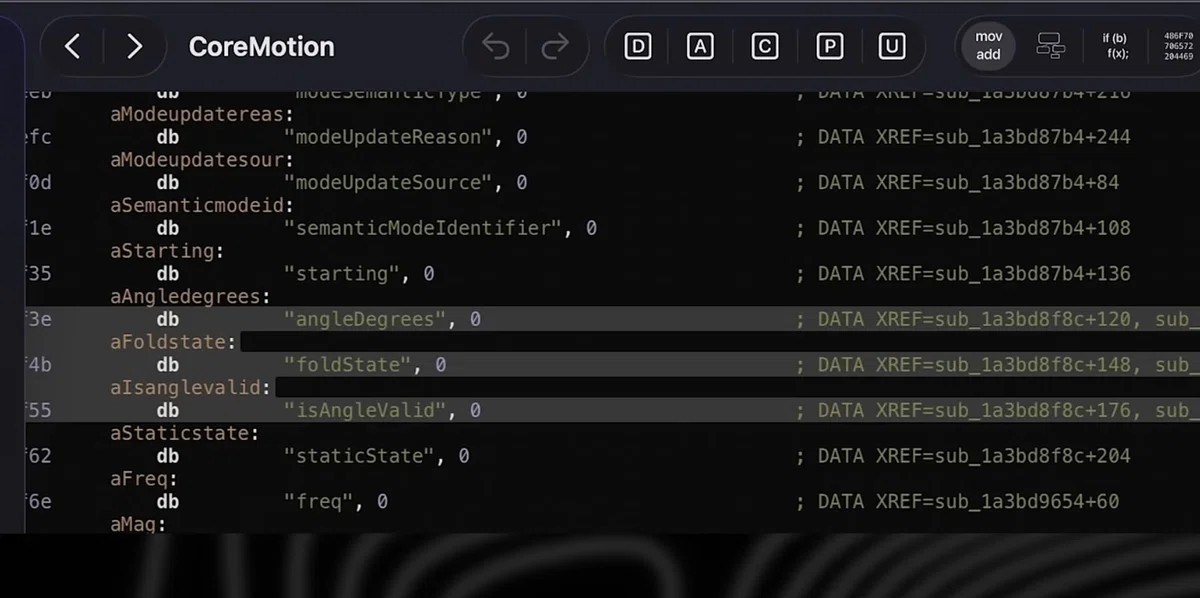Viewport: 1200px width, 598px height.
Task: Select the aFreq label
Action: tap(145, 479)
